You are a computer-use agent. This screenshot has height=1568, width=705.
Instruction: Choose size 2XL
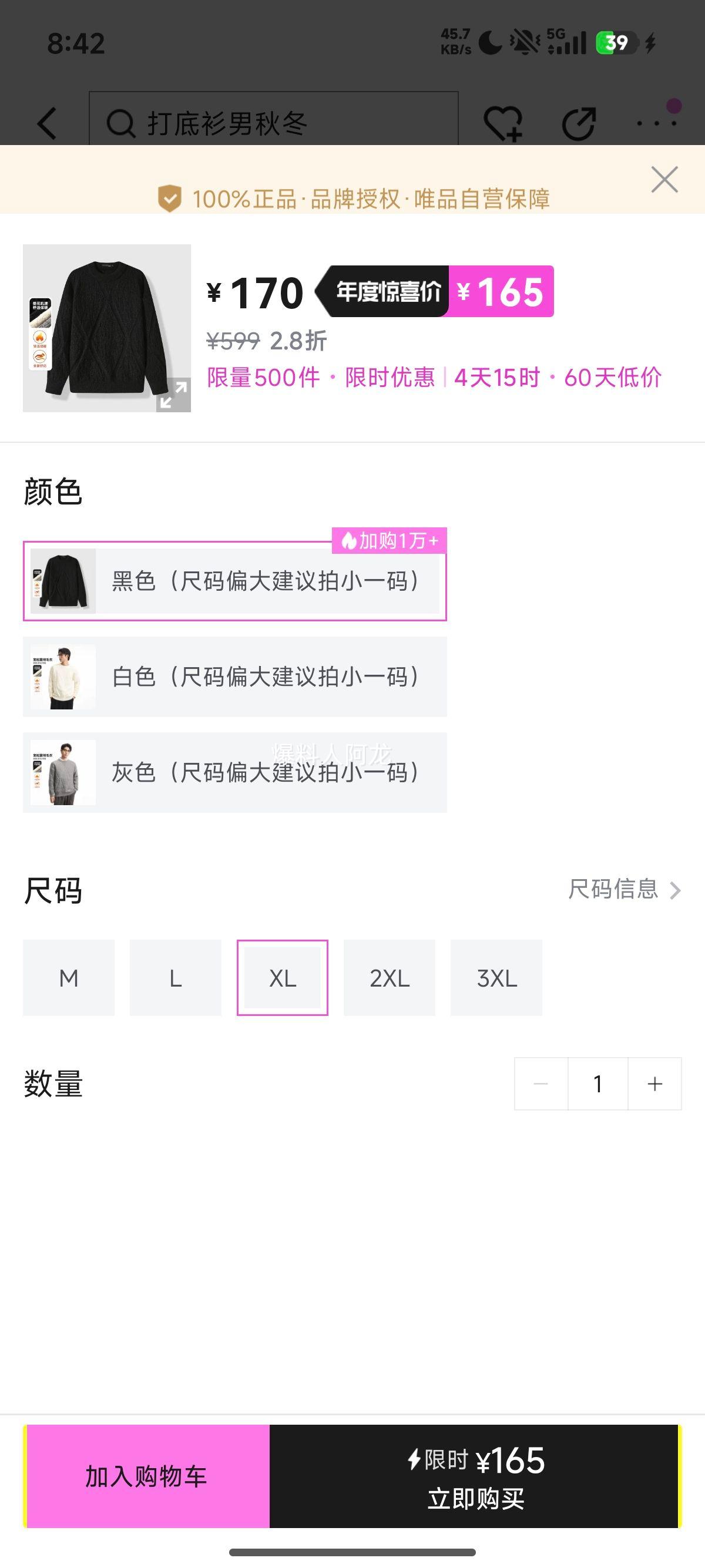[x=390, y=978]
